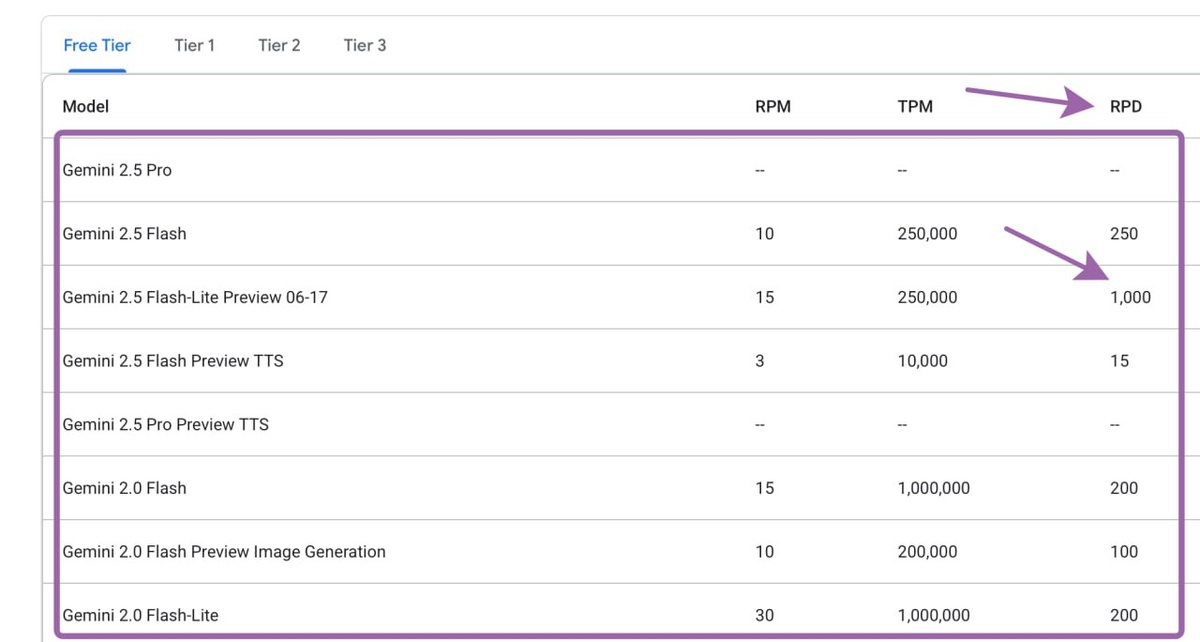1200x642 pixels.
Task: Select the Tier 2 tab
Action: pos(279,45)
